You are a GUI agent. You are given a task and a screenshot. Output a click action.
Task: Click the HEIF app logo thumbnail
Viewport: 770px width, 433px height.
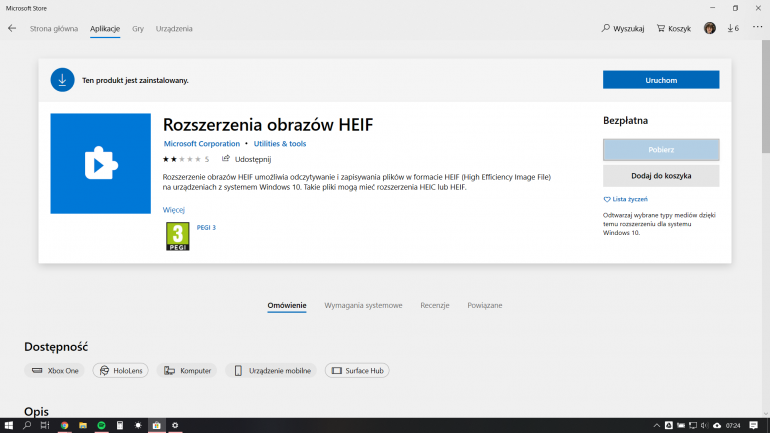(101, 163)
